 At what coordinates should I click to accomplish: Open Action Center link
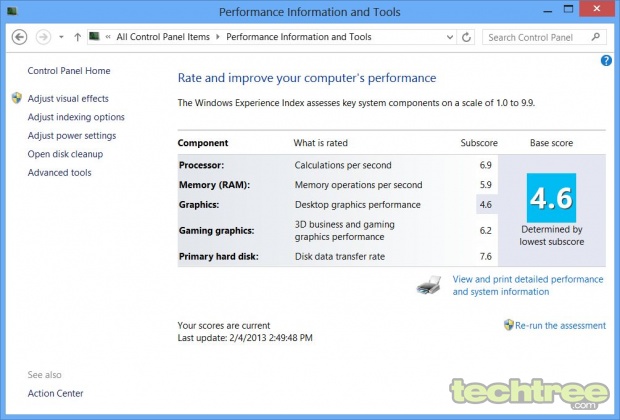(x=55, y=394)
